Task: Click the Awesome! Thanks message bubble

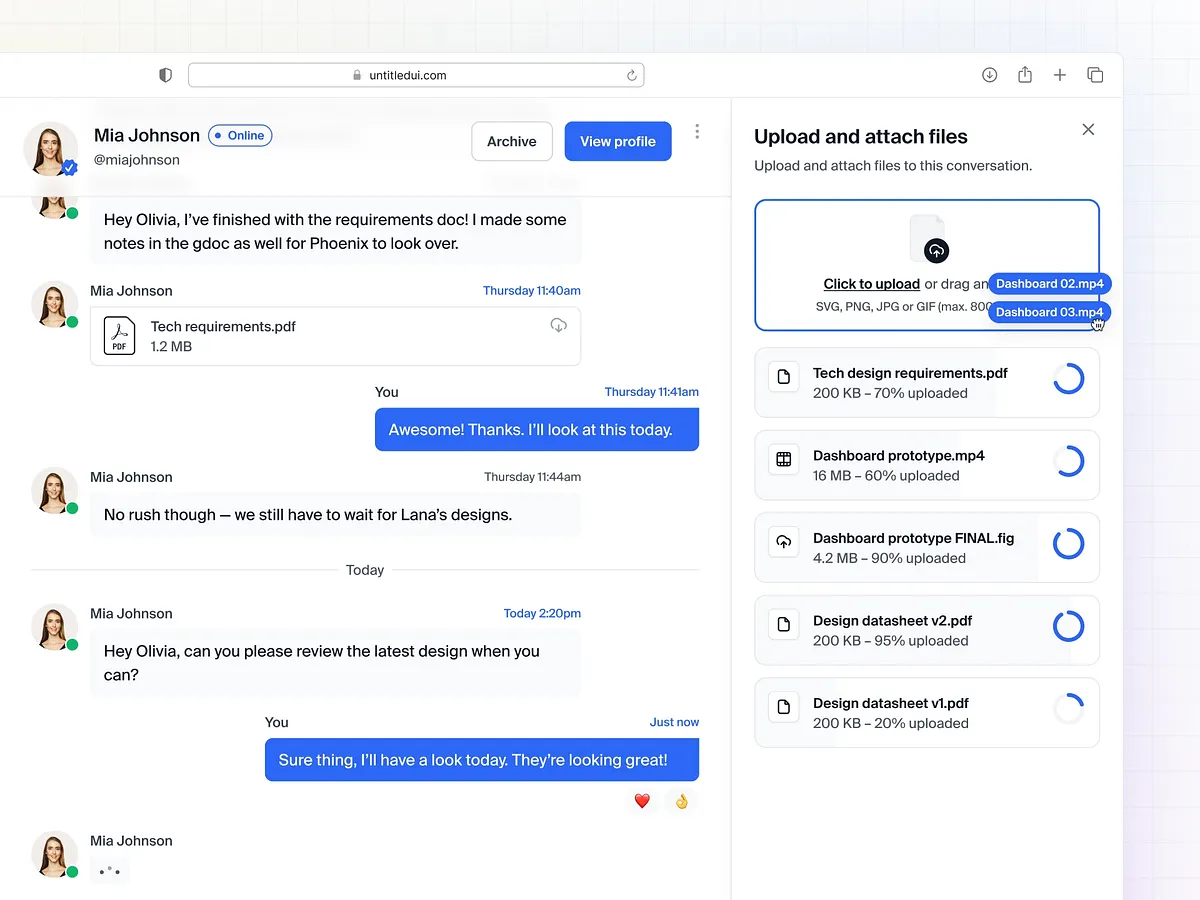Action: click(537, 430)
